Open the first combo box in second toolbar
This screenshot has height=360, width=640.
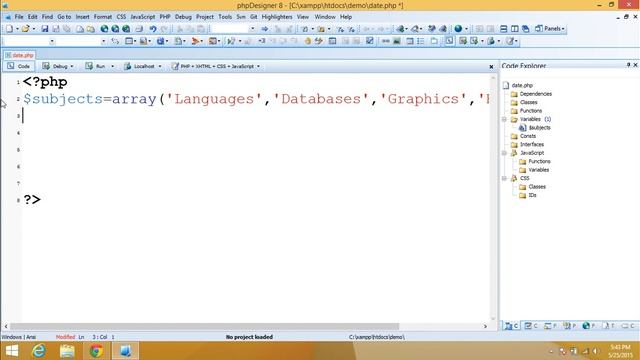click(x=29, y=41)
